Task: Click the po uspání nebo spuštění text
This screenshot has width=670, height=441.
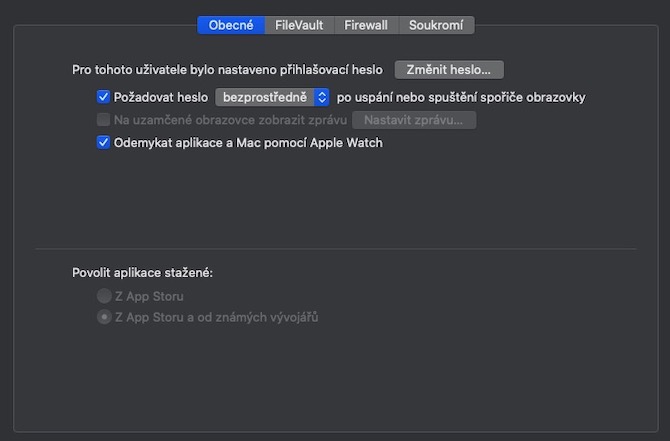Action: [x=460, y=97]
